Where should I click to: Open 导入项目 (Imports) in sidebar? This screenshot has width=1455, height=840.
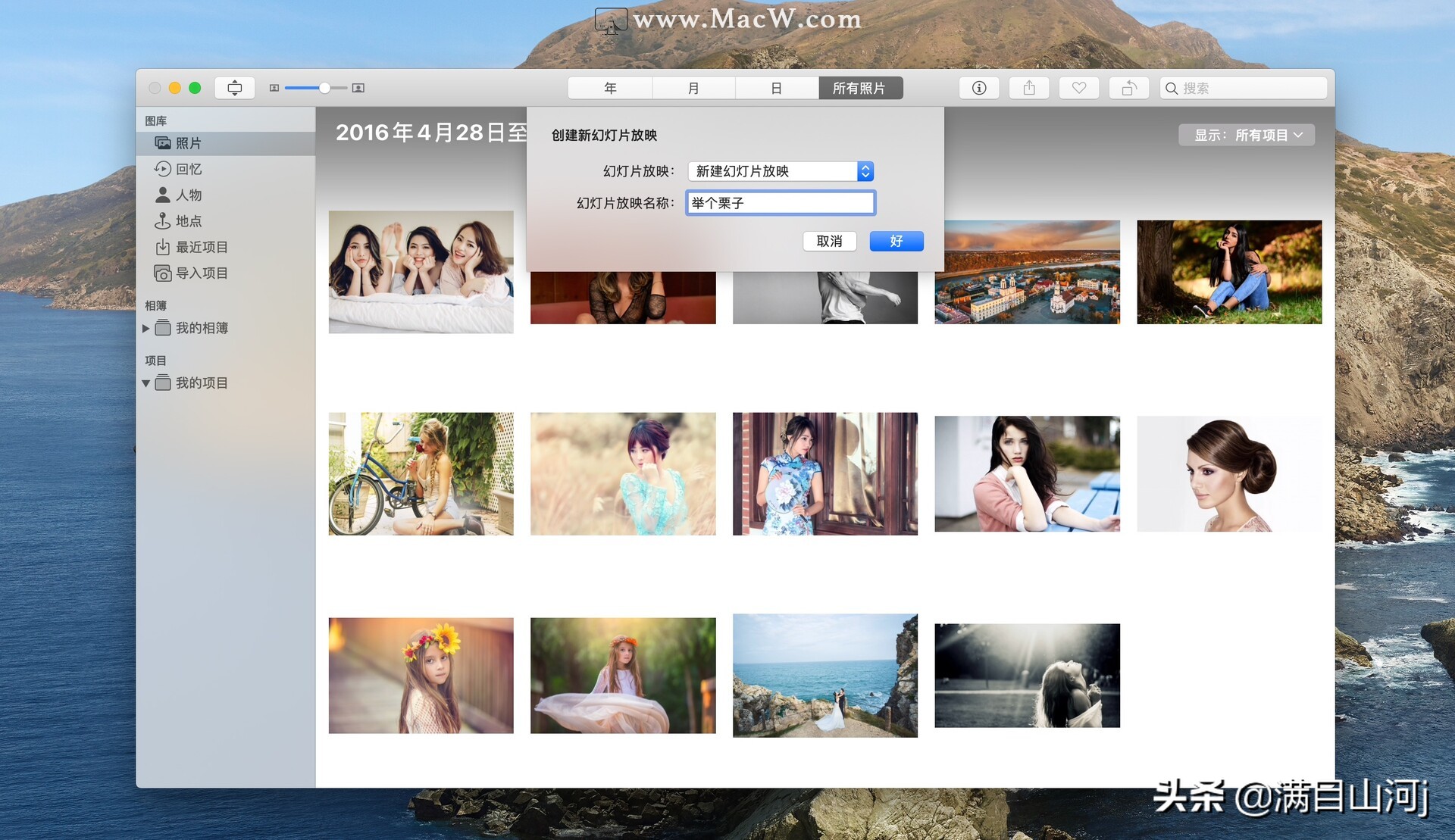(x=201, y=273)
